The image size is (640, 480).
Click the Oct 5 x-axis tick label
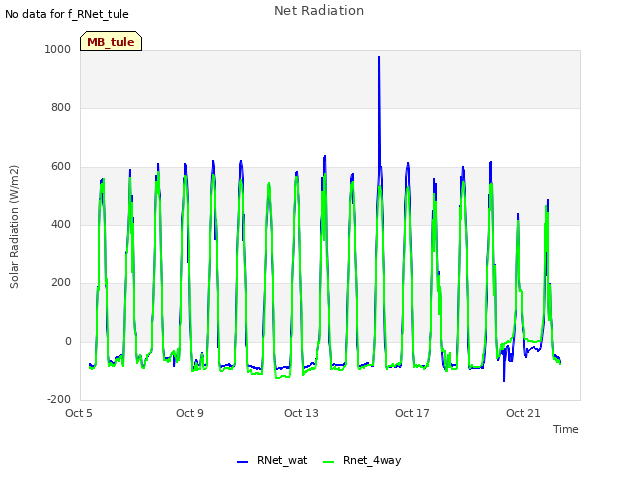click(79, 413)
